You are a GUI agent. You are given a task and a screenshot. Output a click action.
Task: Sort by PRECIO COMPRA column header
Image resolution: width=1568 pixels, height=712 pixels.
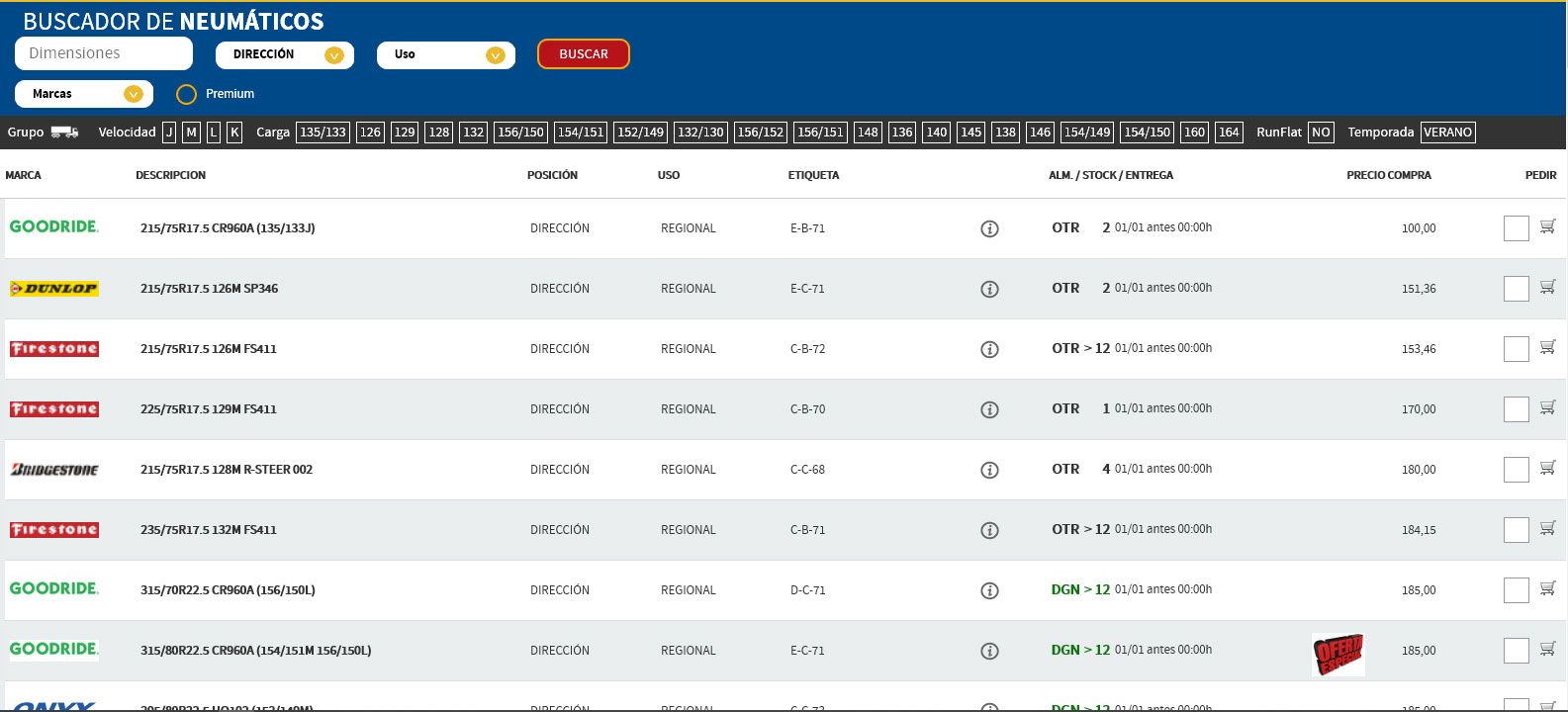click(1388, 175)
